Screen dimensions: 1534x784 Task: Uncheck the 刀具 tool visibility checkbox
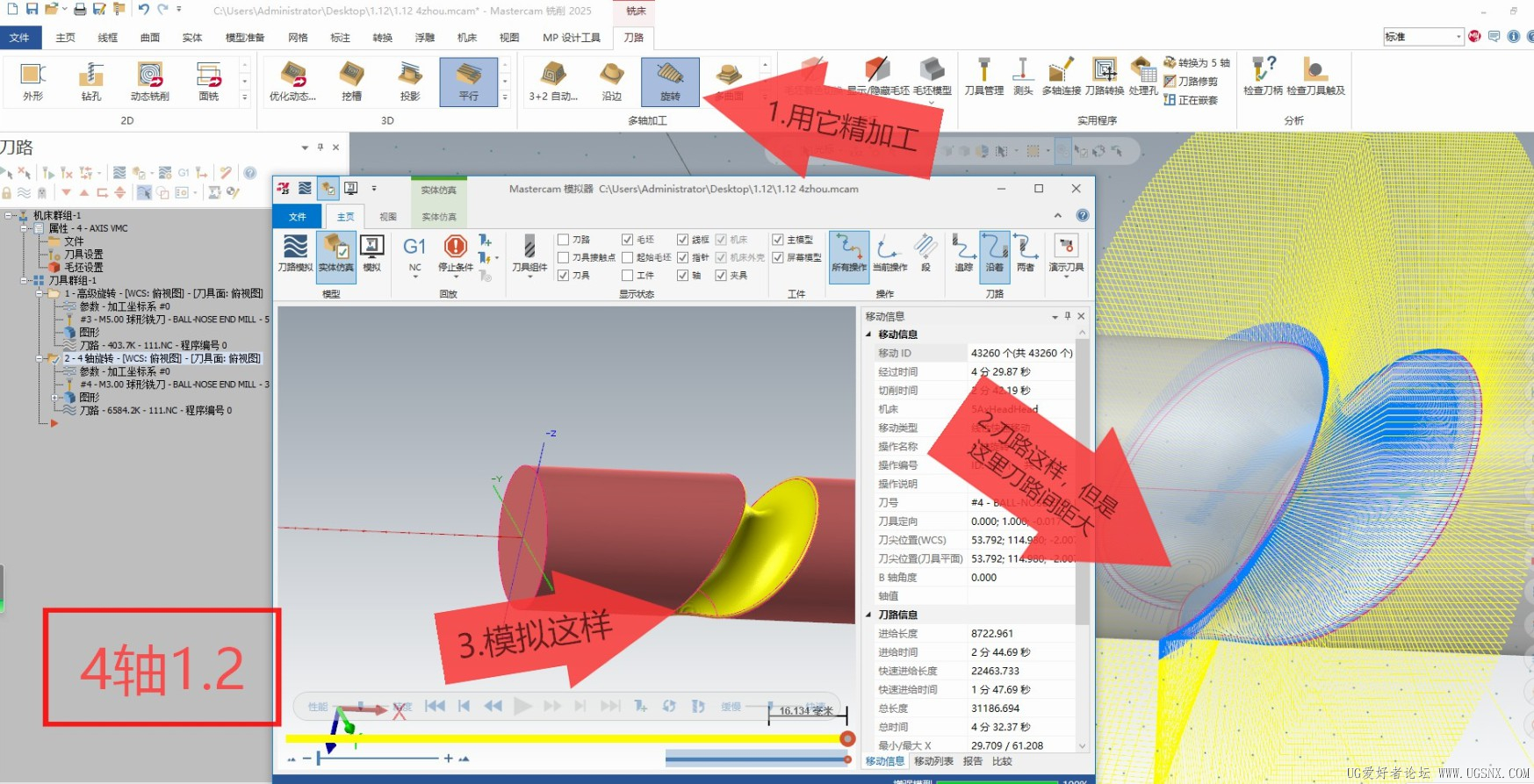pyautogui.click(x=563, y=276)
